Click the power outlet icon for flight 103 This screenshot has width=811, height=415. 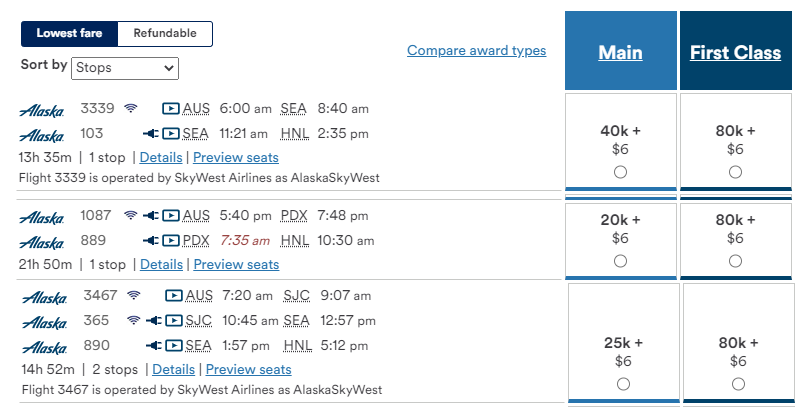pos(151,134)
